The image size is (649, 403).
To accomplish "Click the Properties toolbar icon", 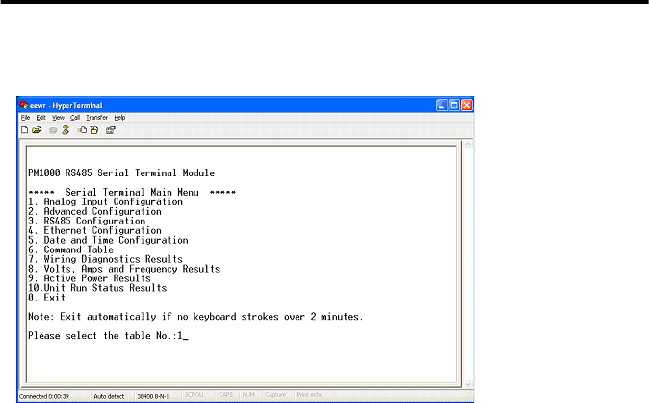I will pos(111,130).
